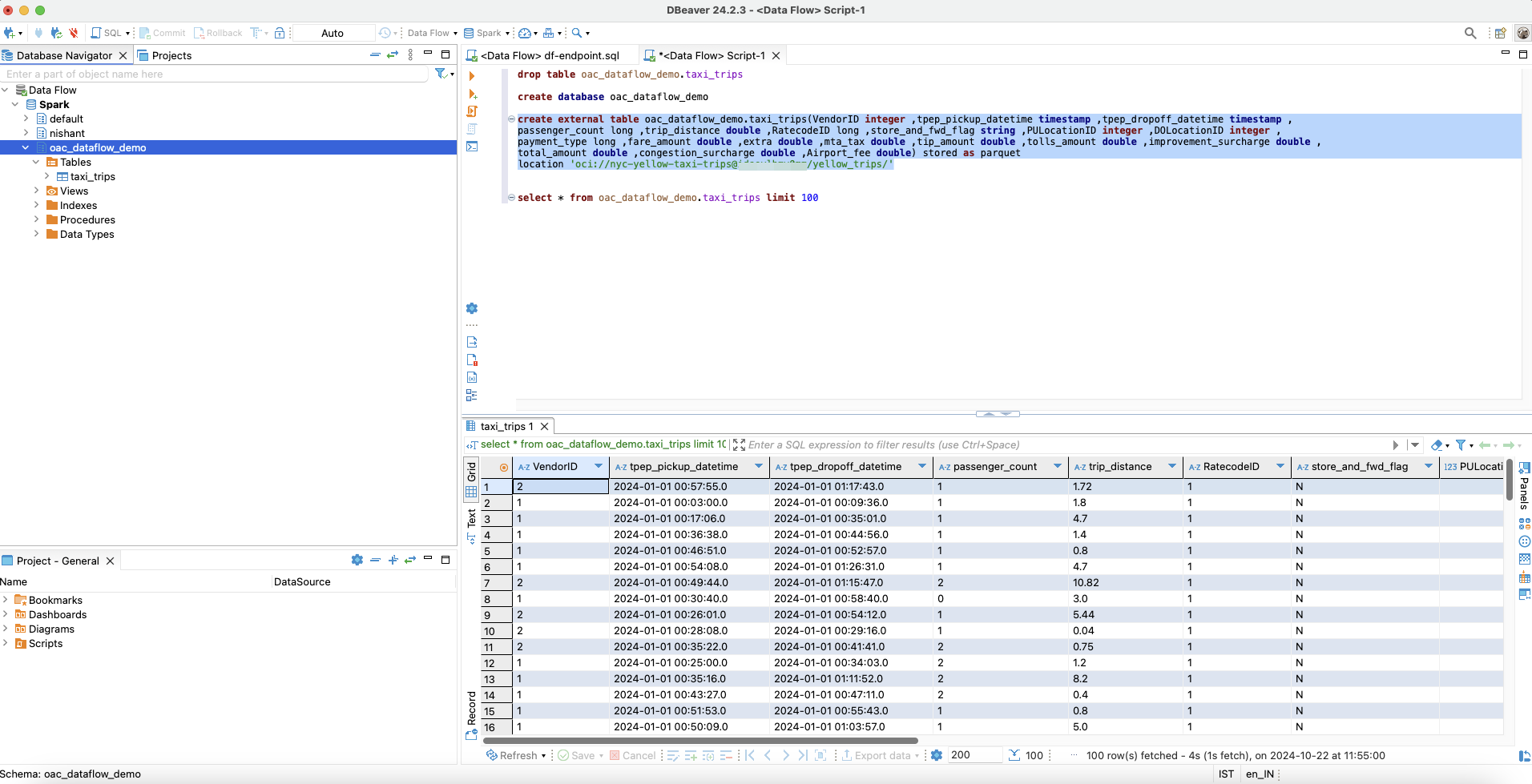Switch results view to Grid mode
This screenshot has height=784, width=1532.
tap(471, 480)
